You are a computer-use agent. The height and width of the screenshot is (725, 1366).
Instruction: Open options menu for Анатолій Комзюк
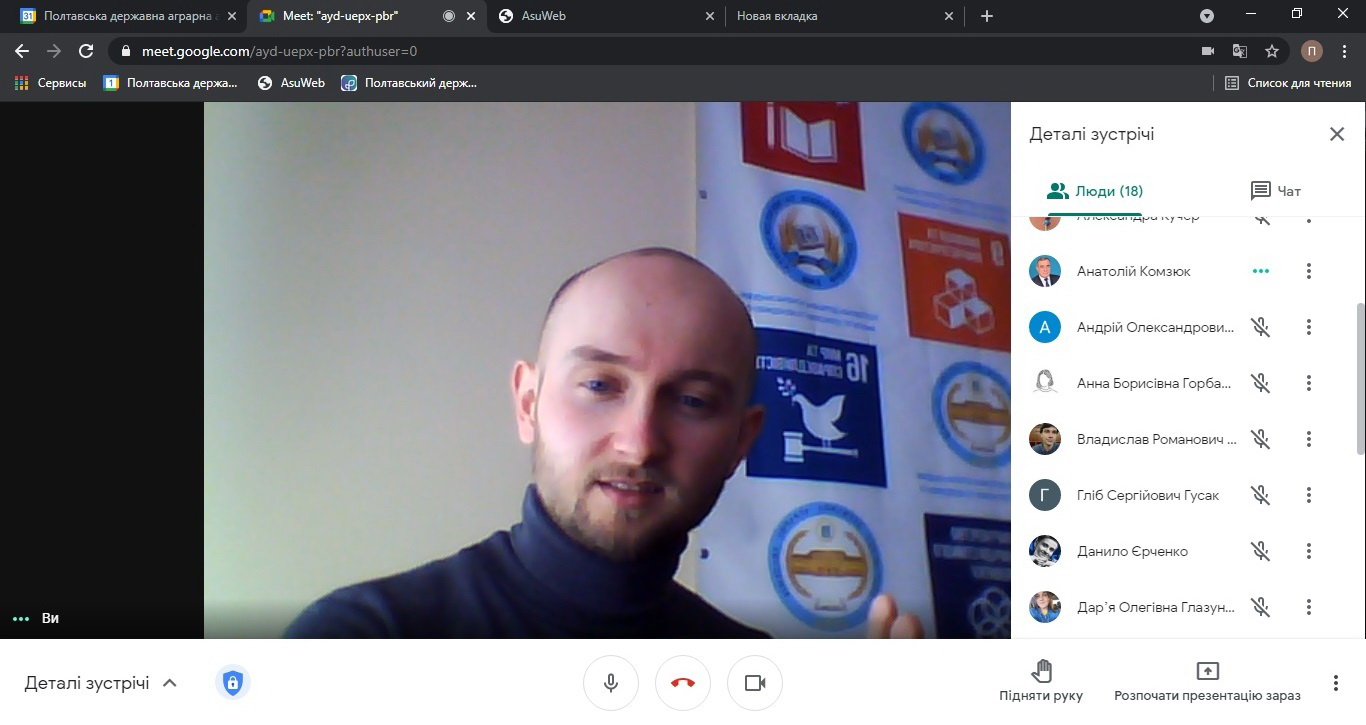click(x=1309, y=271)
